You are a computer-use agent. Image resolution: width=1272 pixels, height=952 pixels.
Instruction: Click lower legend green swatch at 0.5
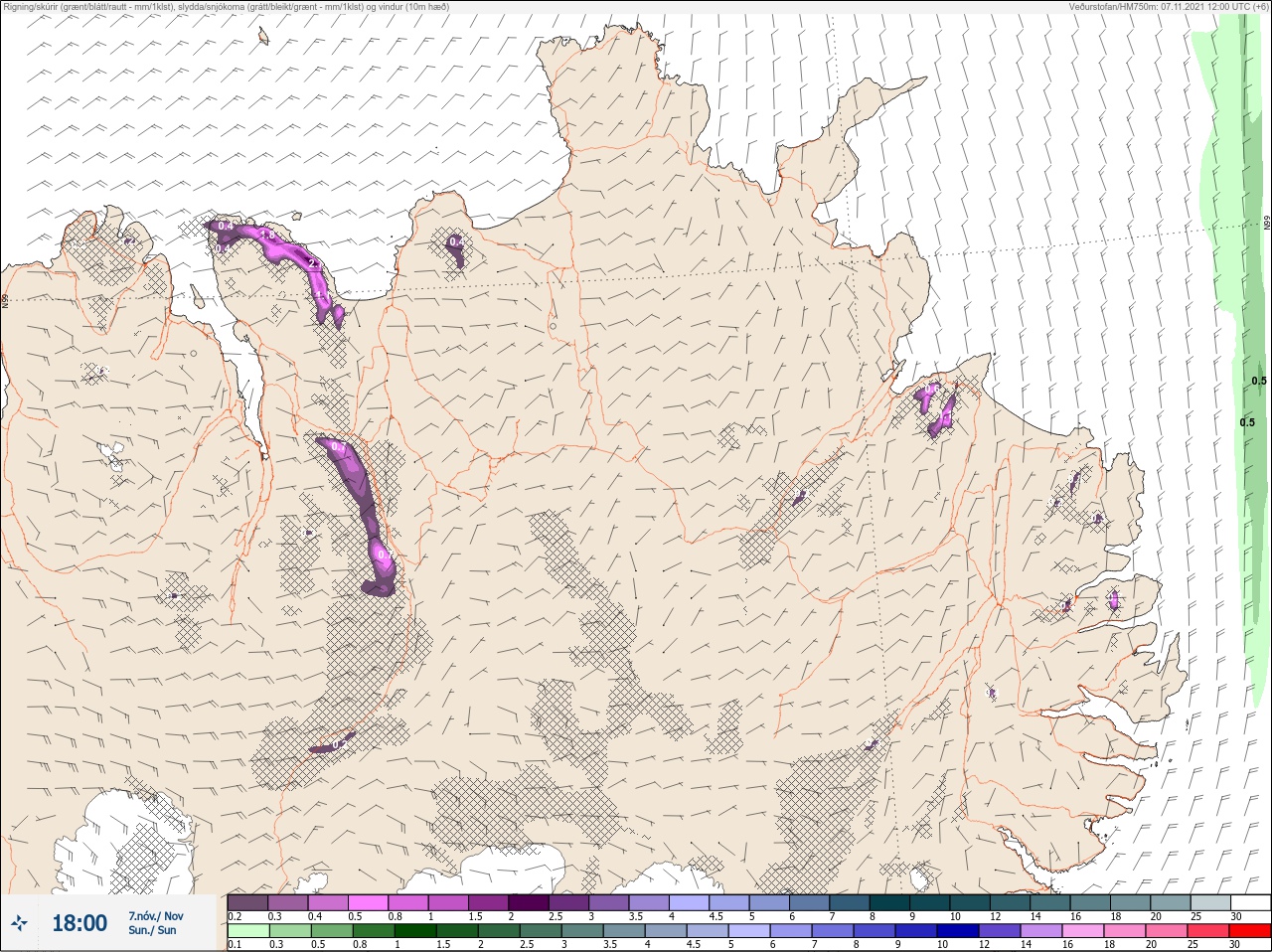[x=332, y=931]
